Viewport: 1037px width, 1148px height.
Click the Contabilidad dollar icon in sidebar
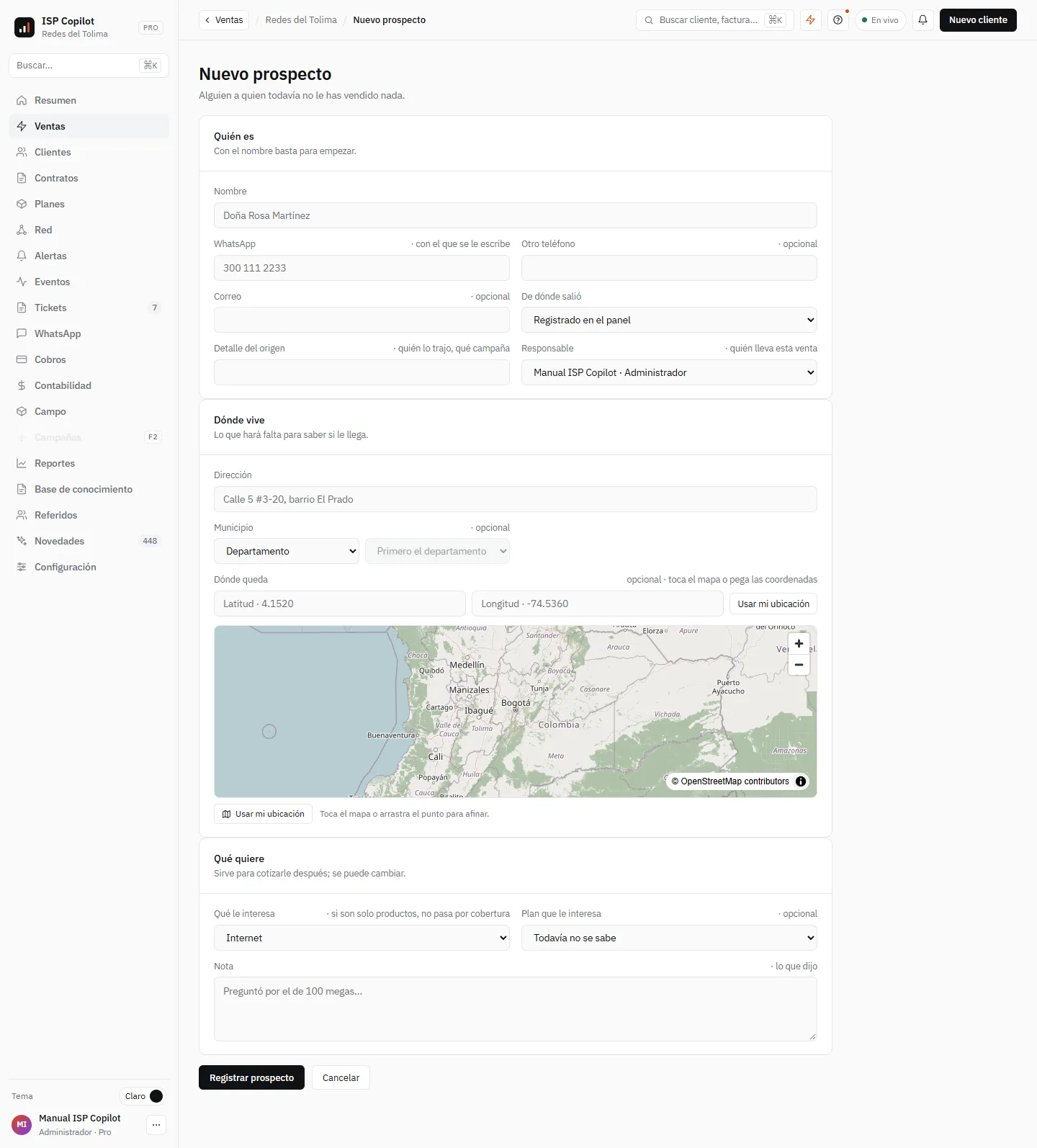click(x=22, y=385)
